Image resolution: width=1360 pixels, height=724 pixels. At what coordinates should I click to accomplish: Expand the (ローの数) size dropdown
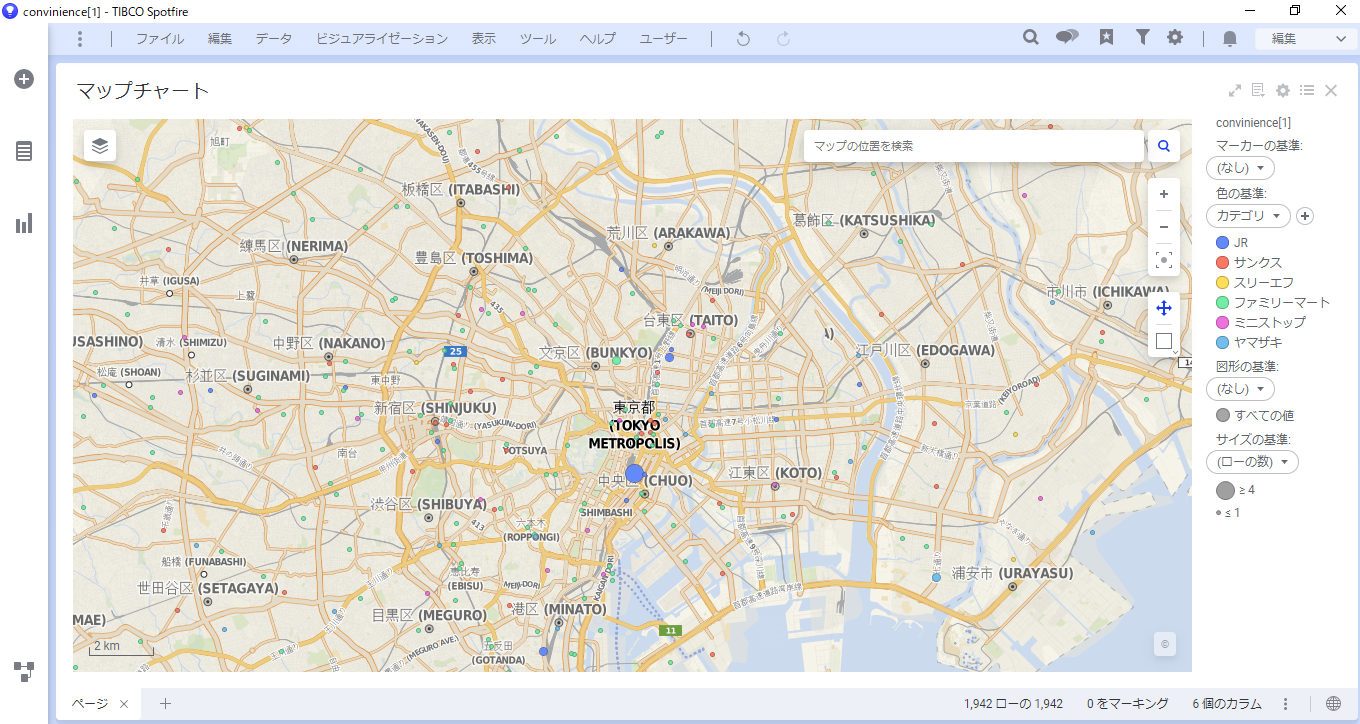tap(1252, 462)
